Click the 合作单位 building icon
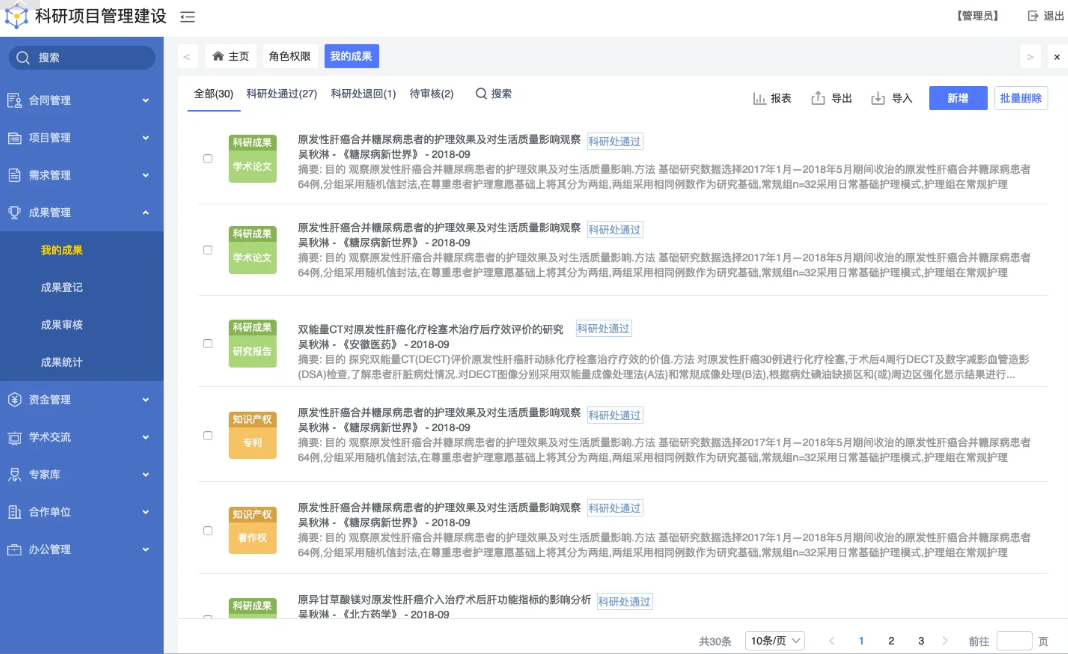The image size is (1068, 654). [x=14, y=512]
